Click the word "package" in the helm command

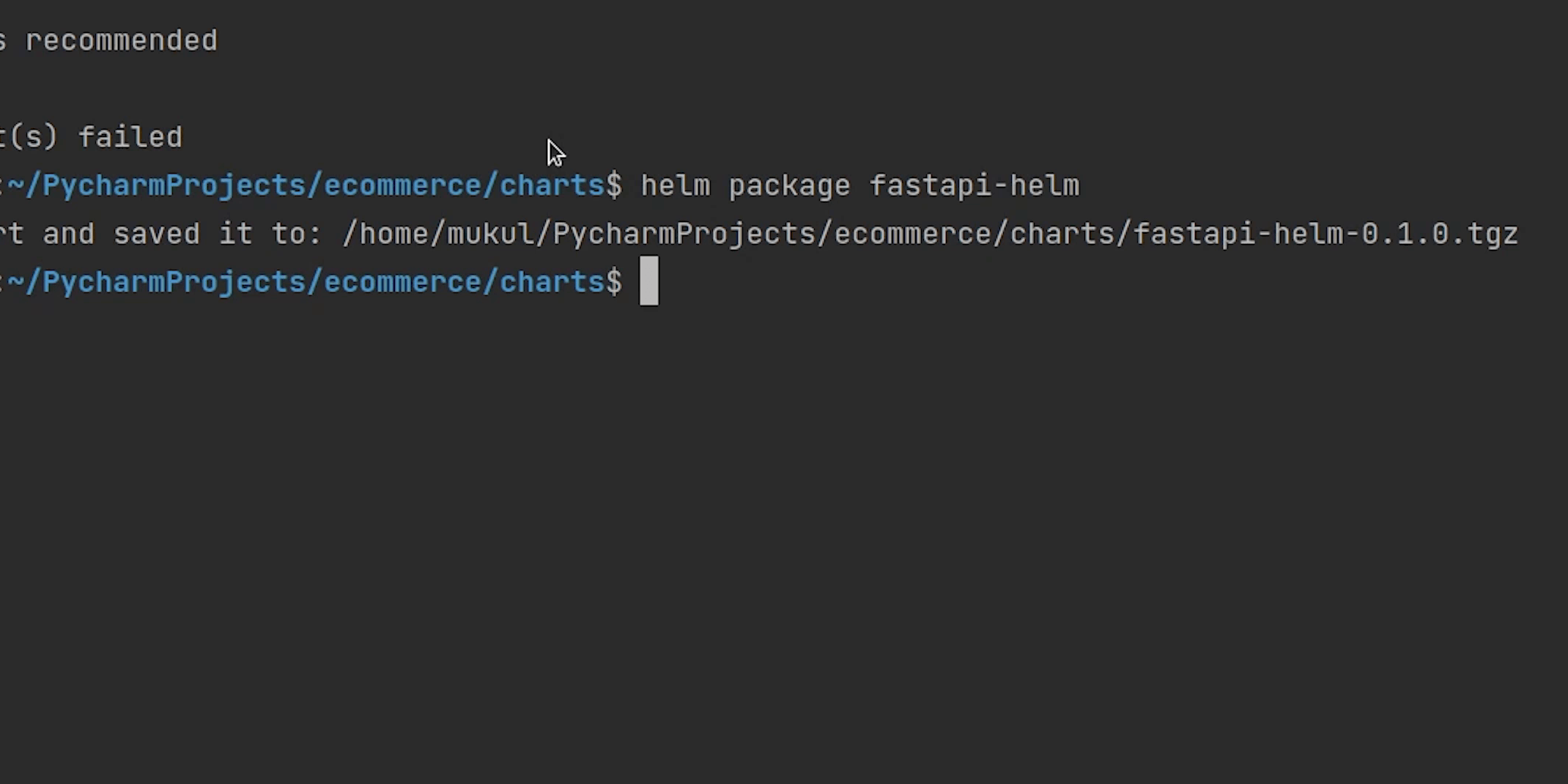tap(789, 186)
